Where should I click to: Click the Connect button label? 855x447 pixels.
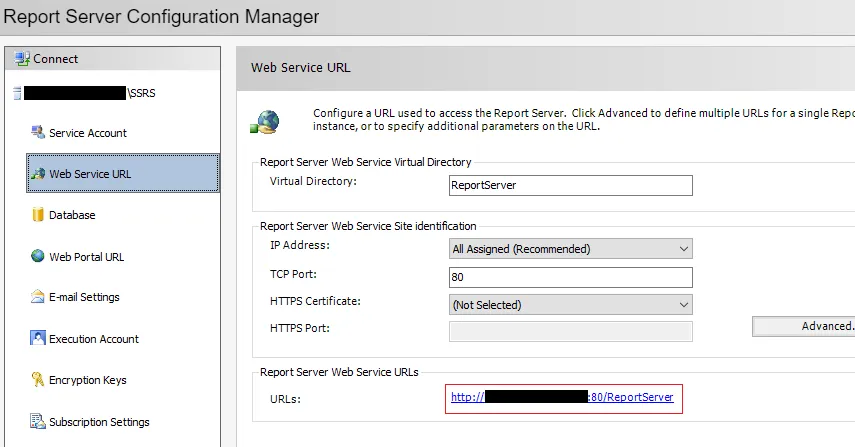(56, 59)
